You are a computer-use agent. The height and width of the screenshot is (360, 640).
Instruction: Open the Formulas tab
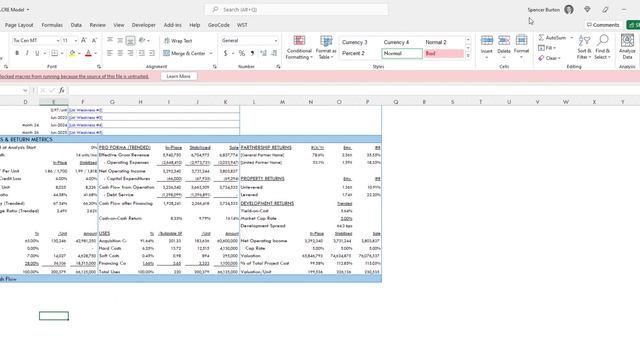[52, 25]
